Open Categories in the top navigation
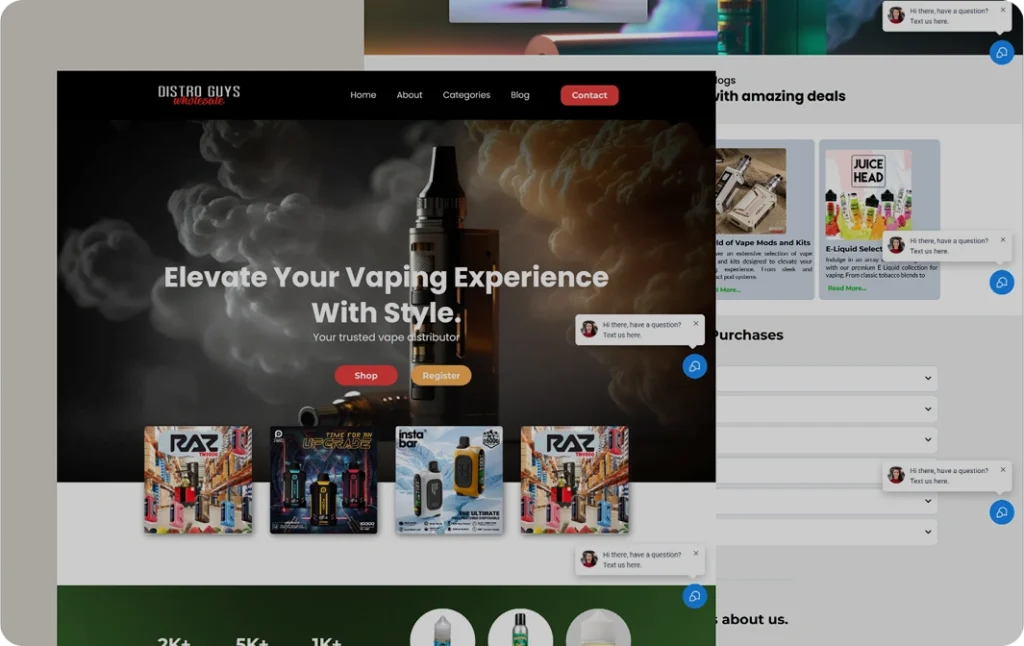Viewport: 1024px width, 646px height. click(x=466, y=95)
